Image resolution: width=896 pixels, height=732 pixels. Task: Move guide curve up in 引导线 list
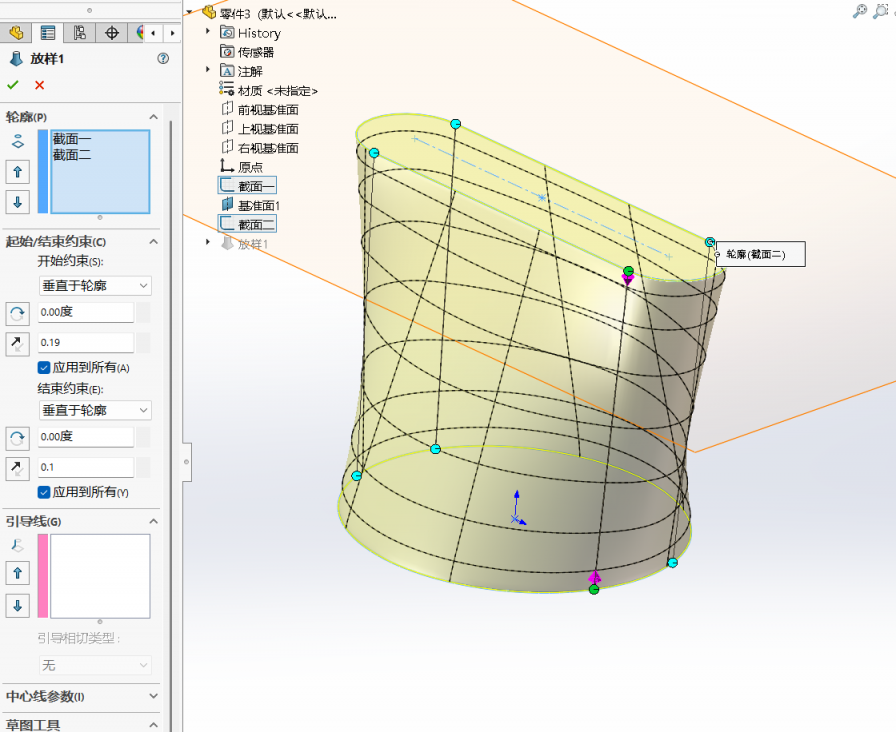point(18,573)
